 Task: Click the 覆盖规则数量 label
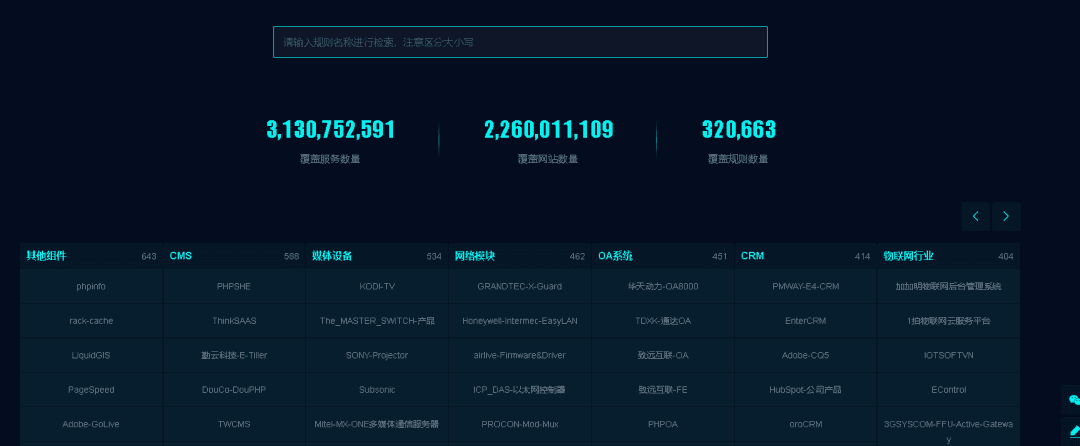738,159
